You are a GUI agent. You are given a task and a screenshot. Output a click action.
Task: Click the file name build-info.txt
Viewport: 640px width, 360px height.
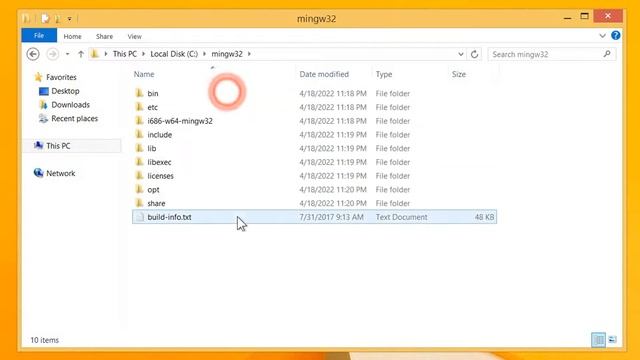[169, 217]
